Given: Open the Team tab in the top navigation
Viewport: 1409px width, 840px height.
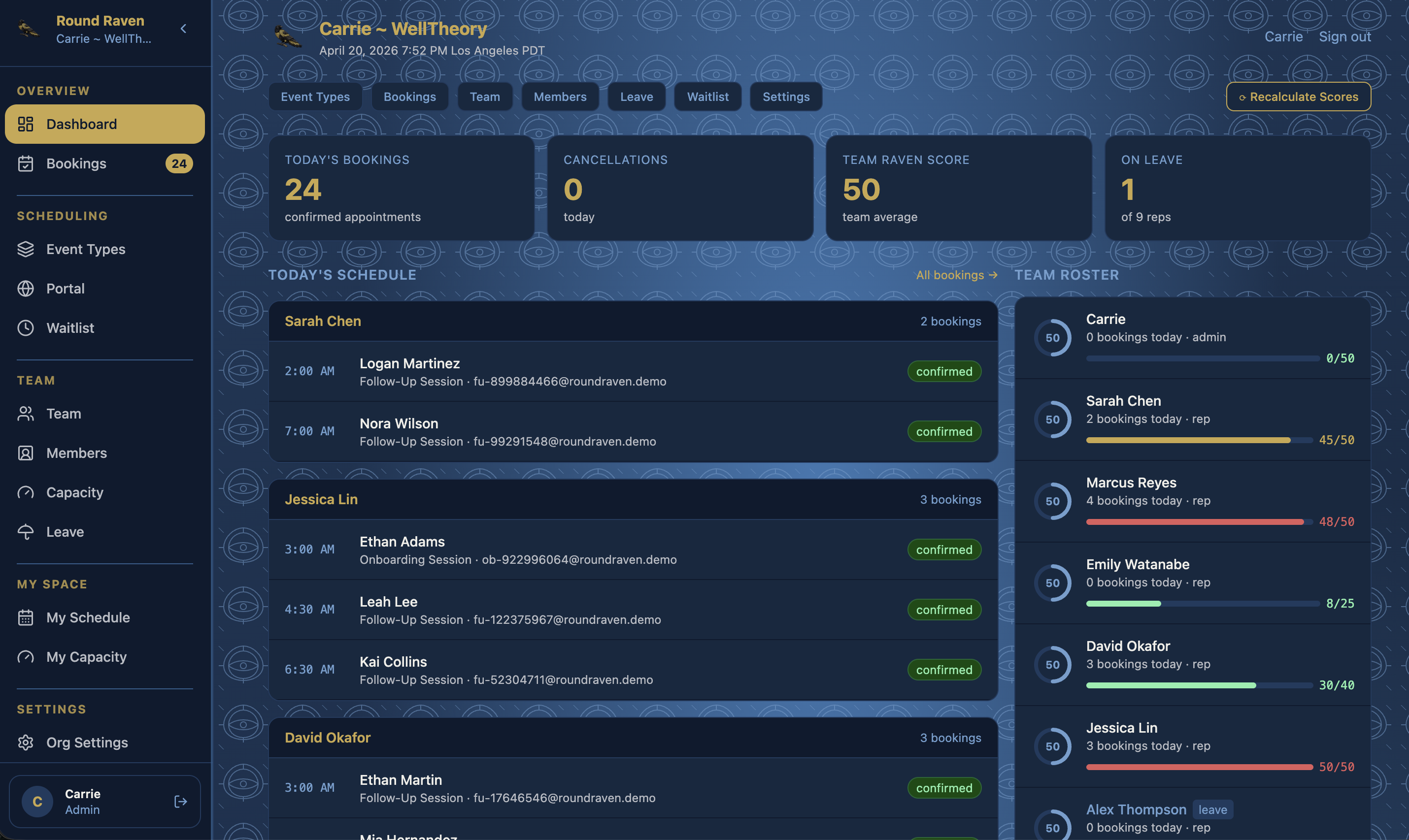Looking at the screenshot, I should [x=485, y=97].
